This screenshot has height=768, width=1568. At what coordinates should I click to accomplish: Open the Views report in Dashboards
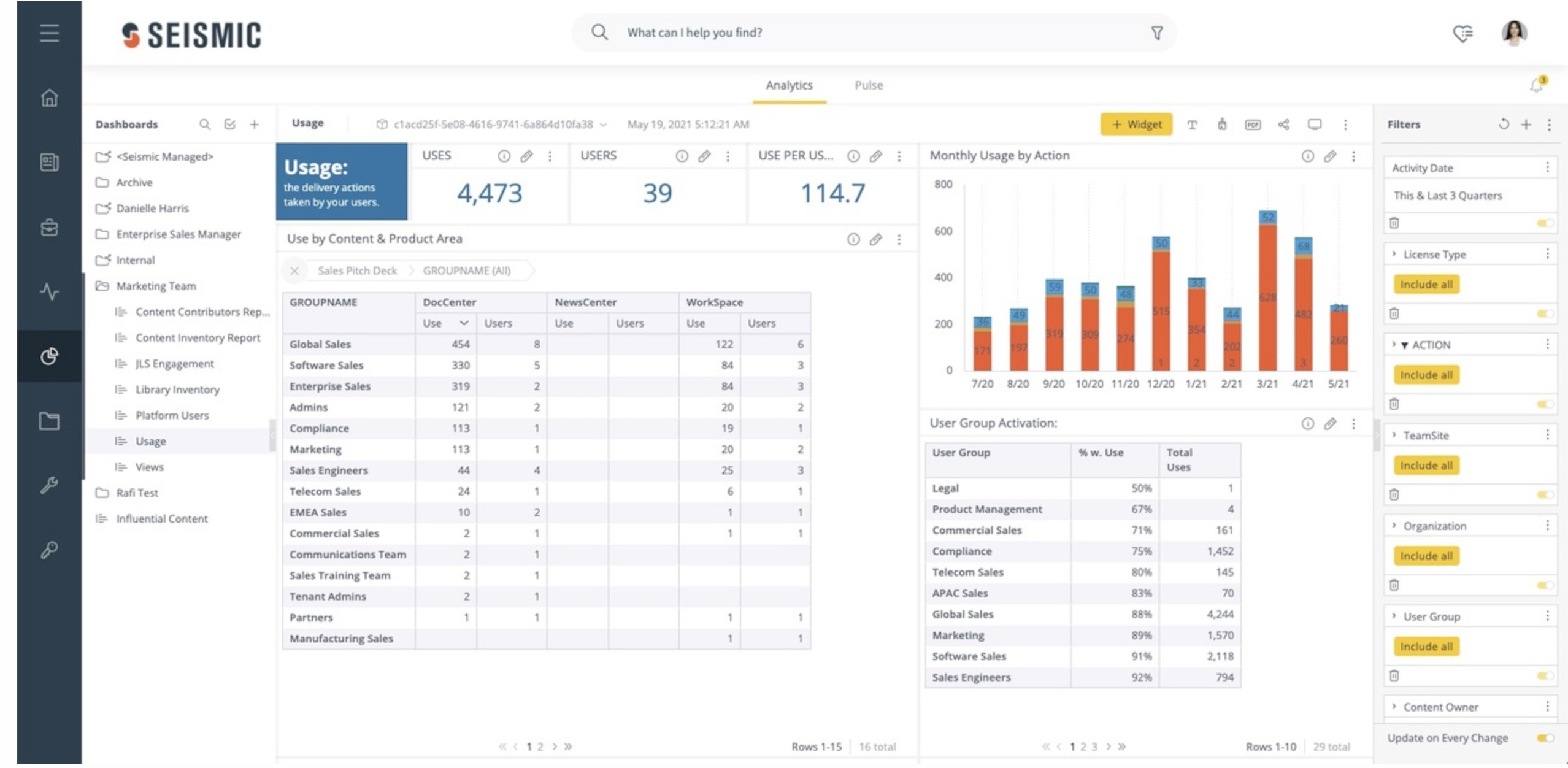[149, 467]
